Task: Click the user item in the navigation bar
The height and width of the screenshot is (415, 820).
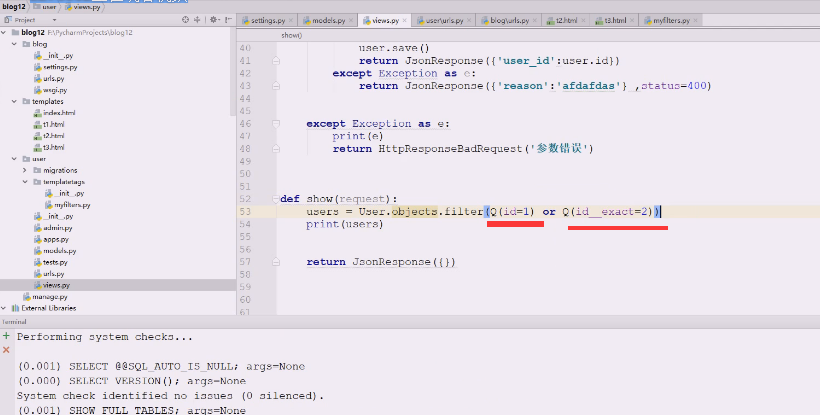Action: point(45,7)
